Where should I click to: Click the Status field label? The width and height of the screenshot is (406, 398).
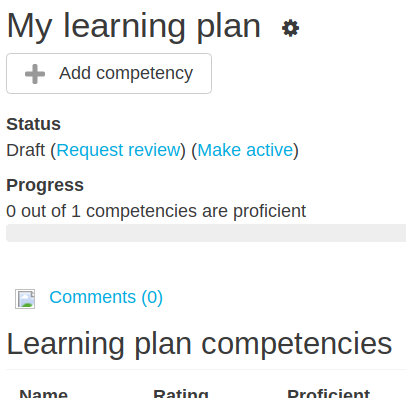tap(33, 124)
